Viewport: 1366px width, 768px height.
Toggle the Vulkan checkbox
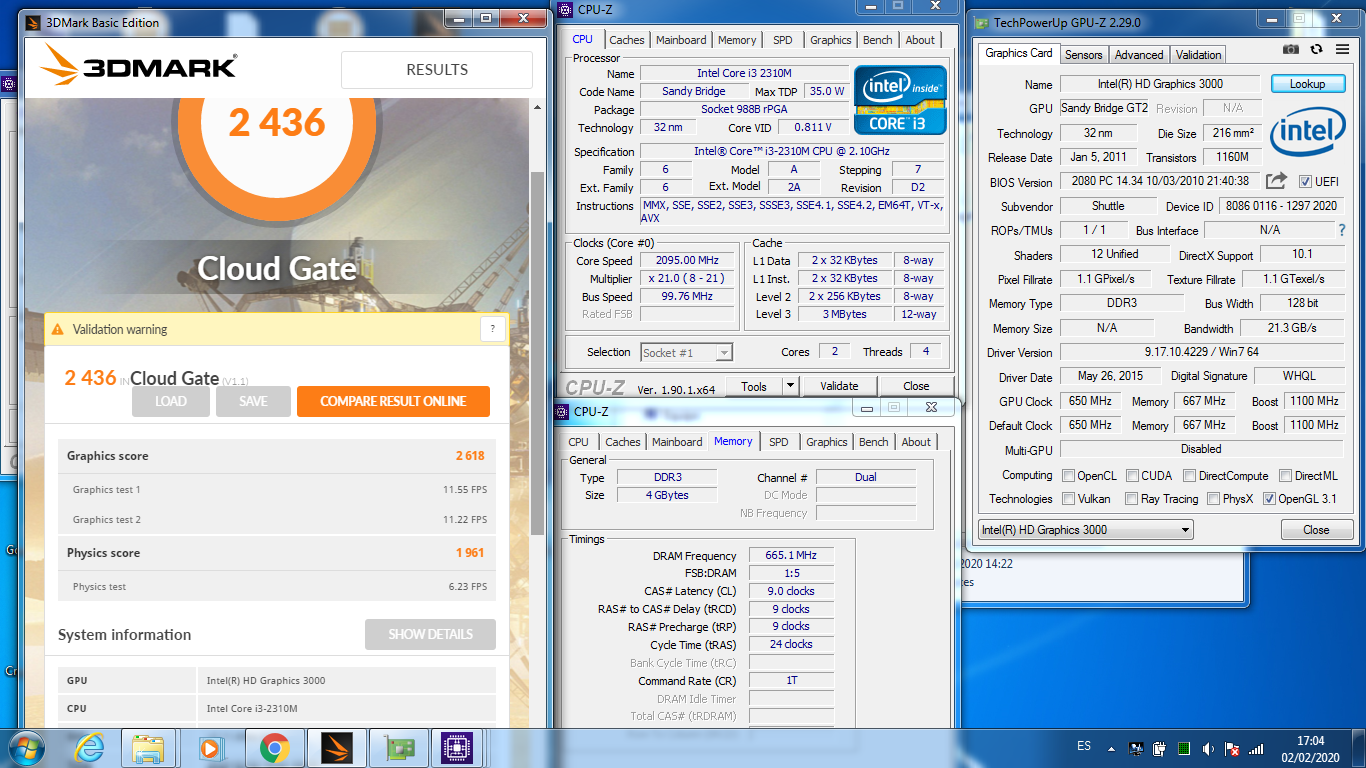(x=1069, y=499)
